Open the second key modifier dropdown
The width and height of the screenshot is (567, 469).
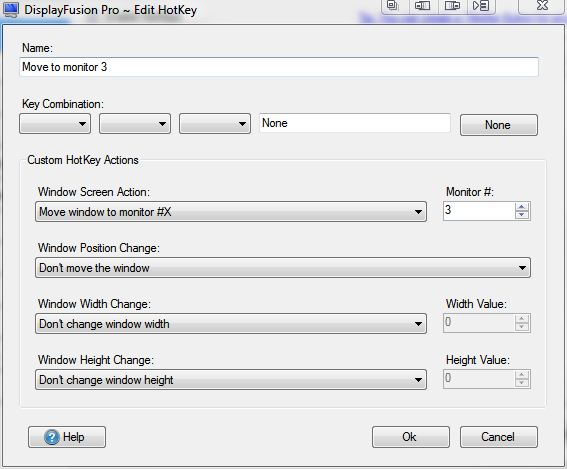135,124
